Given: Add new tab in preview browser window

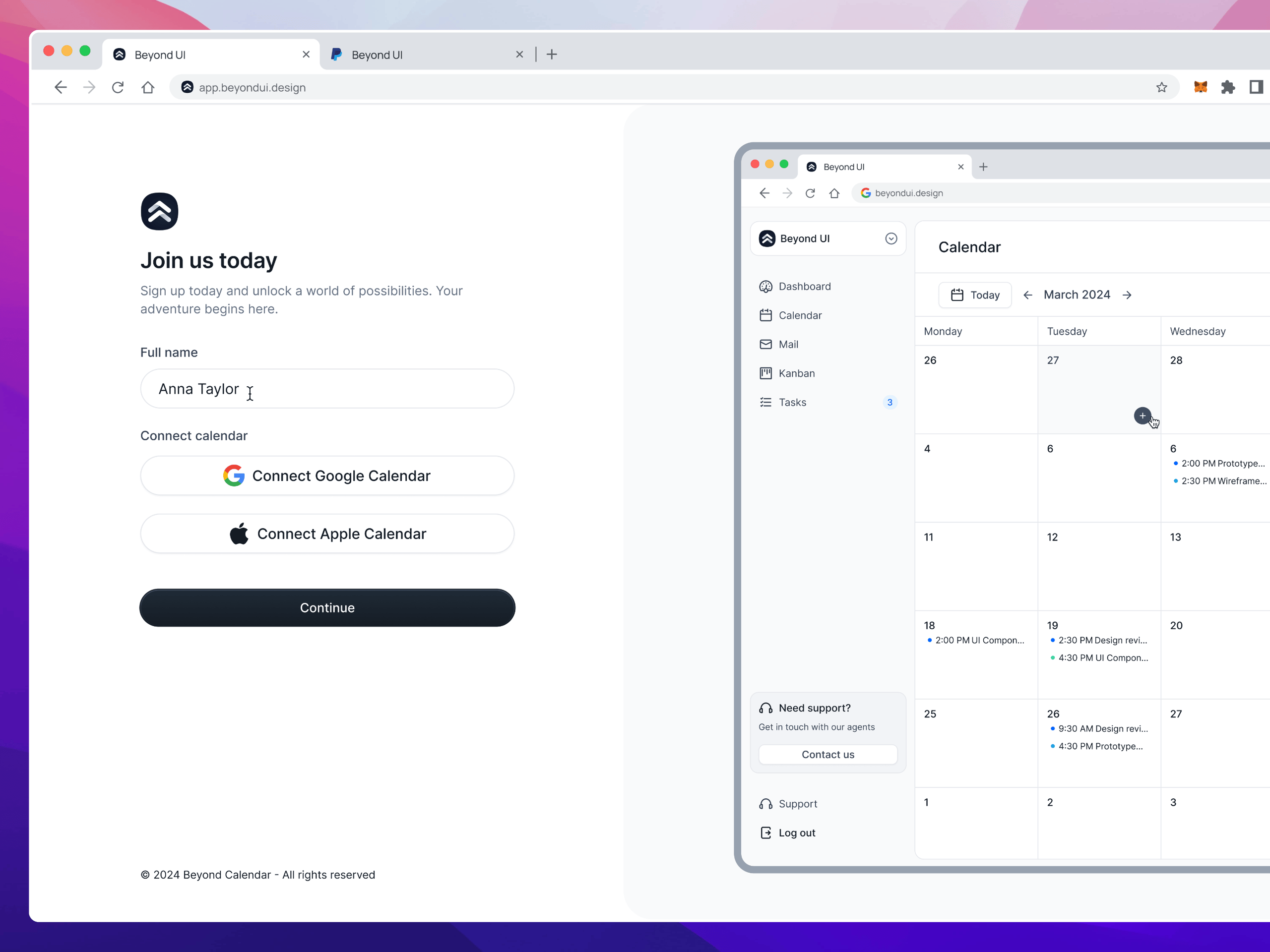Looking at the screenshot, I should [983, 167].
